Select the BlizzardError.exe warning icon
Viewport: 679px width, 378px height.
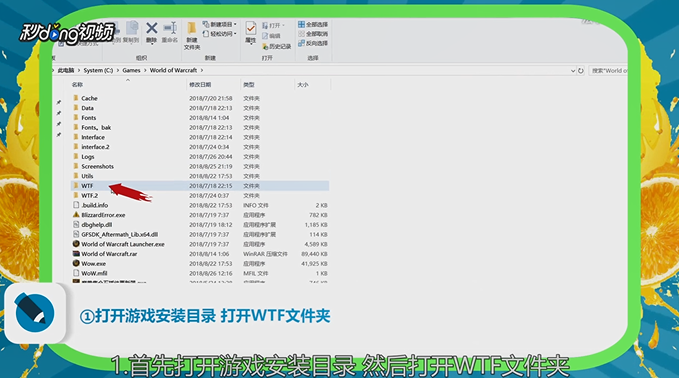76,215
